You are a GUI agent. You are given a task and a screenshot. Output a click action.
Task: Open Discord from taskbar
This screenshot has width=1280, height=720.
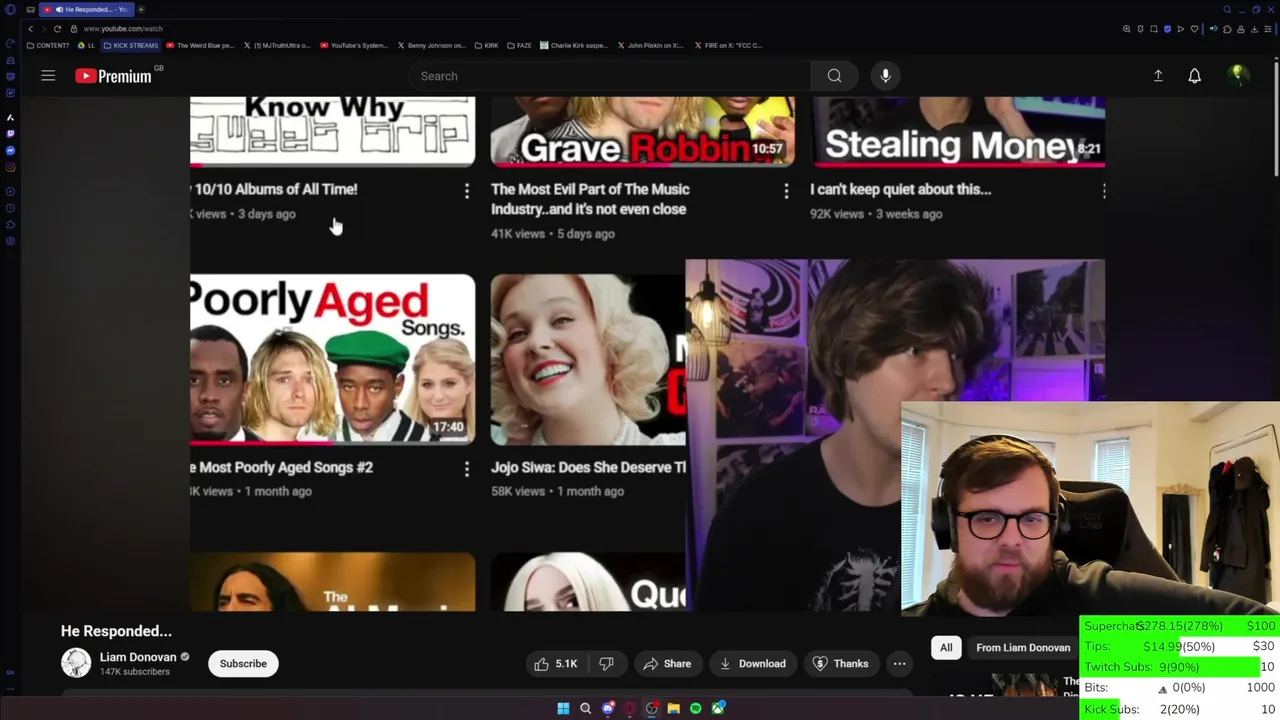607,708
